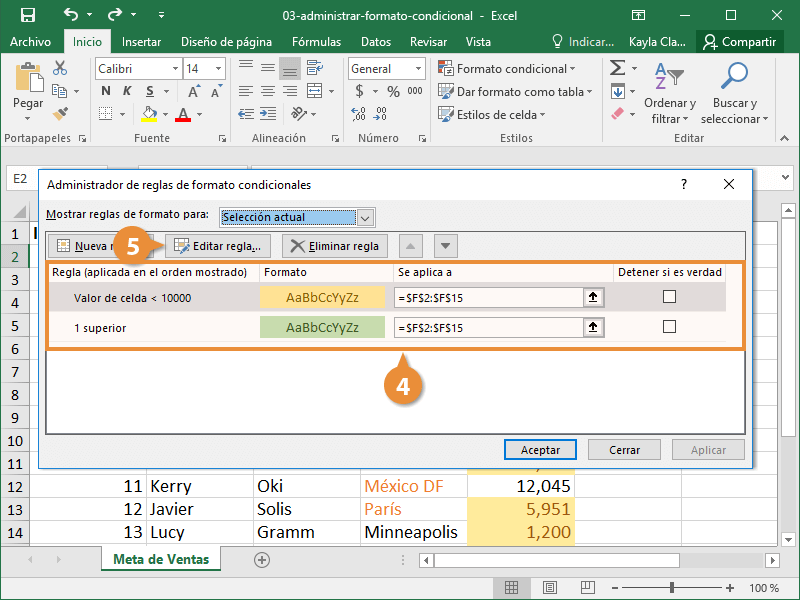Click the Name Box showing E2
Image resolution: width=800 pixels, height=600 pixels.
coord(20,179)
